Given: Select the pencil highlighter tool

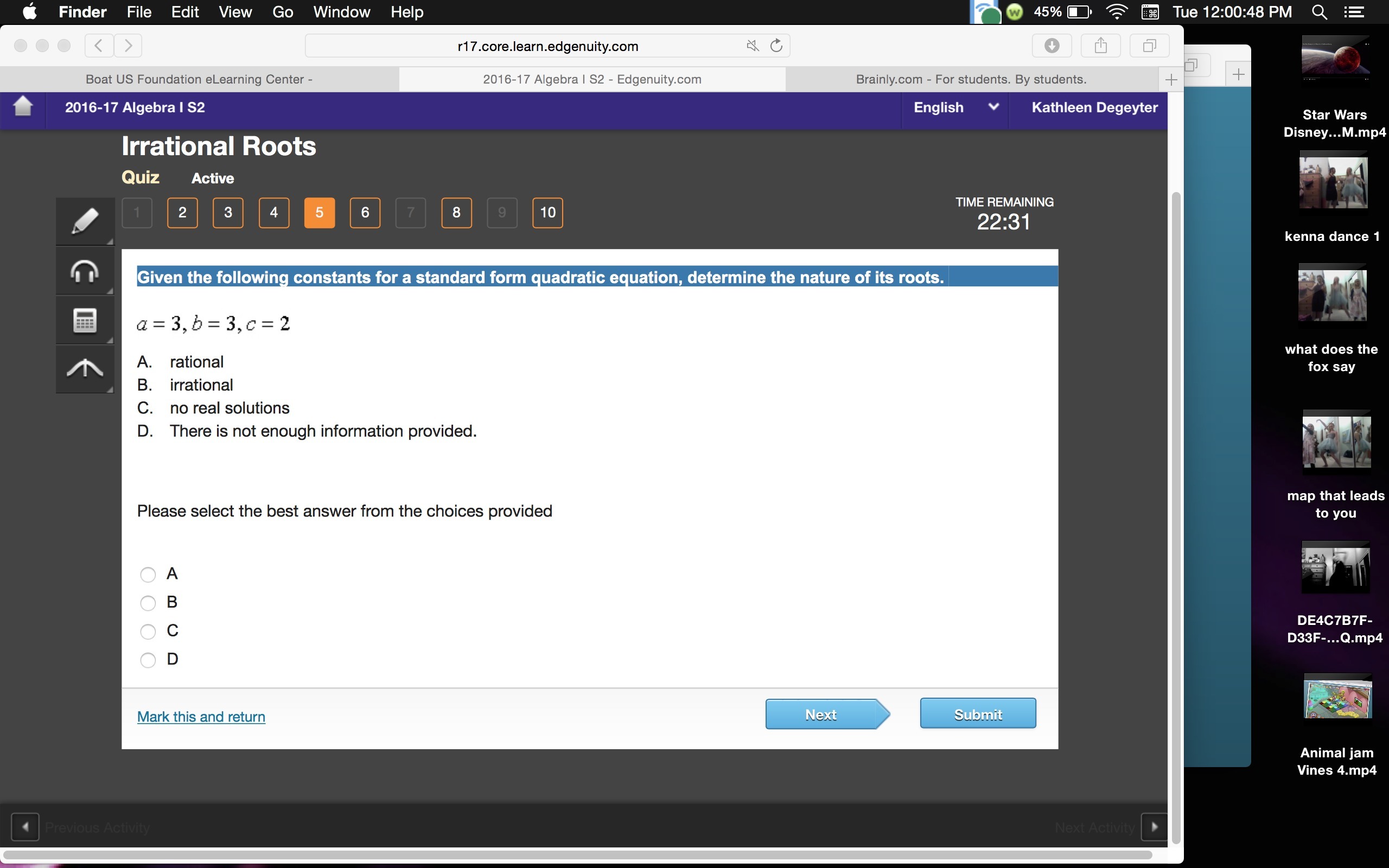Looking at the screenshot, I should (x=85, y=221).
